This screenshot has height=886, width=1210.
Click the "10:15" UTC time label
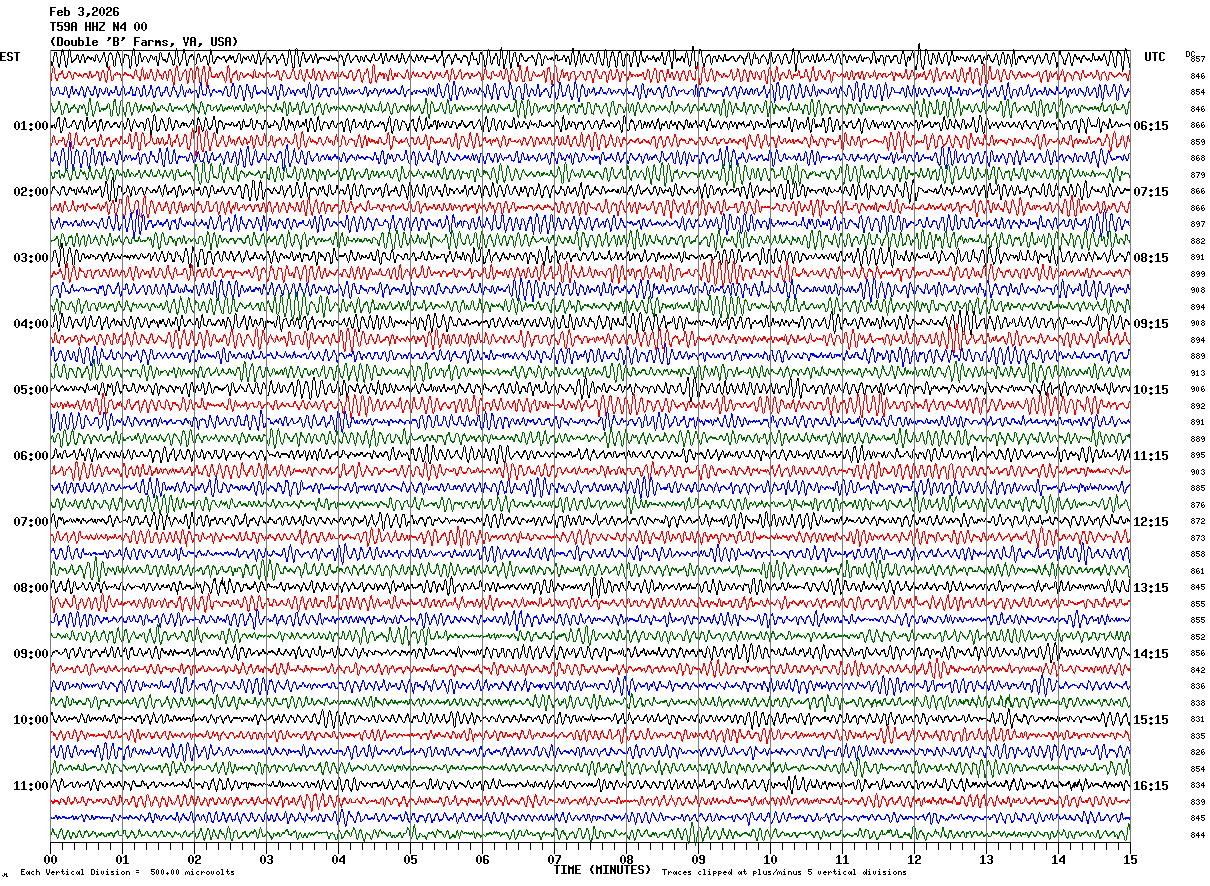[x=1151, y=390]
